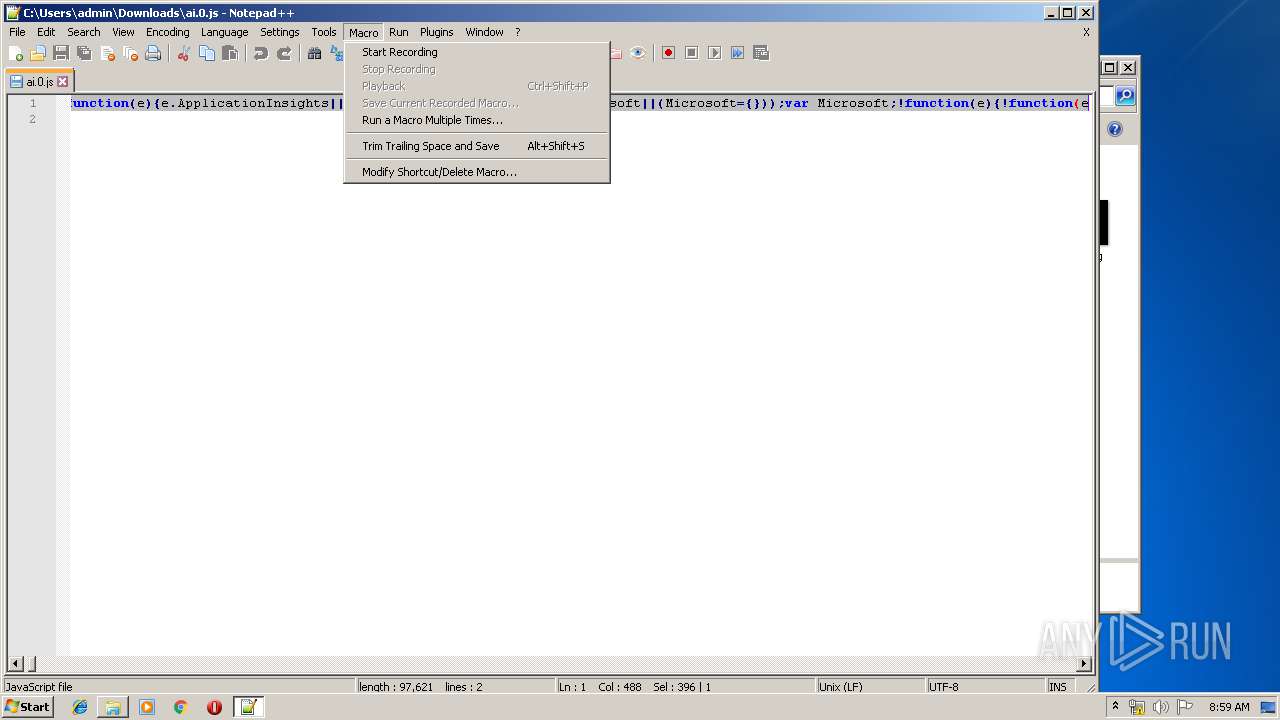1280x720 pixels.
Task: Click the UTF-8 status bar field
Action: pyautogui.click(x=985, y=687)
